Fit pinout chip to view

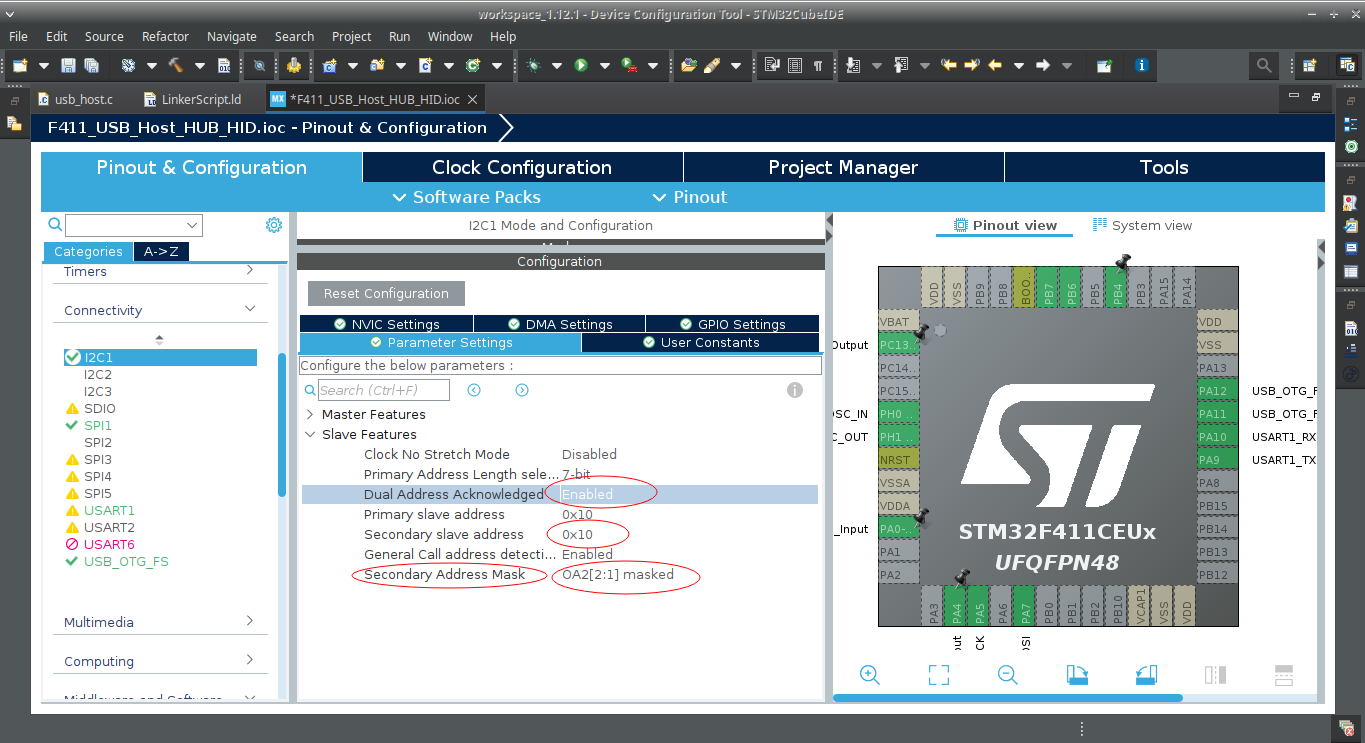click(938, 675)
